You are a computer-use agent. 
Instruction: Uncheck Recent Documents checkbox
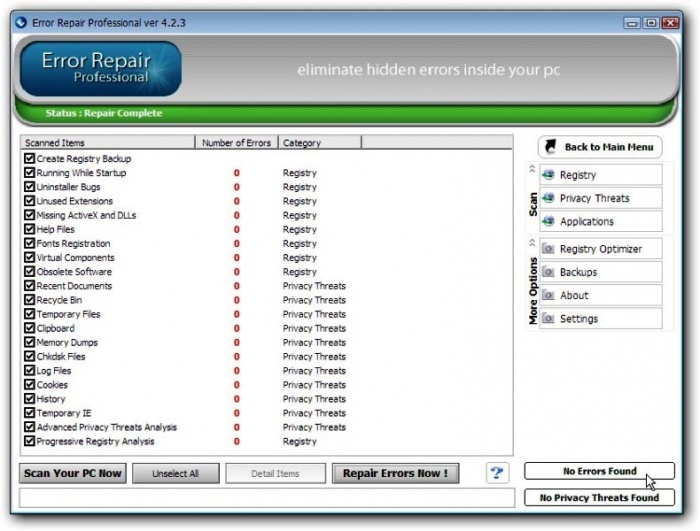(29, 285)
